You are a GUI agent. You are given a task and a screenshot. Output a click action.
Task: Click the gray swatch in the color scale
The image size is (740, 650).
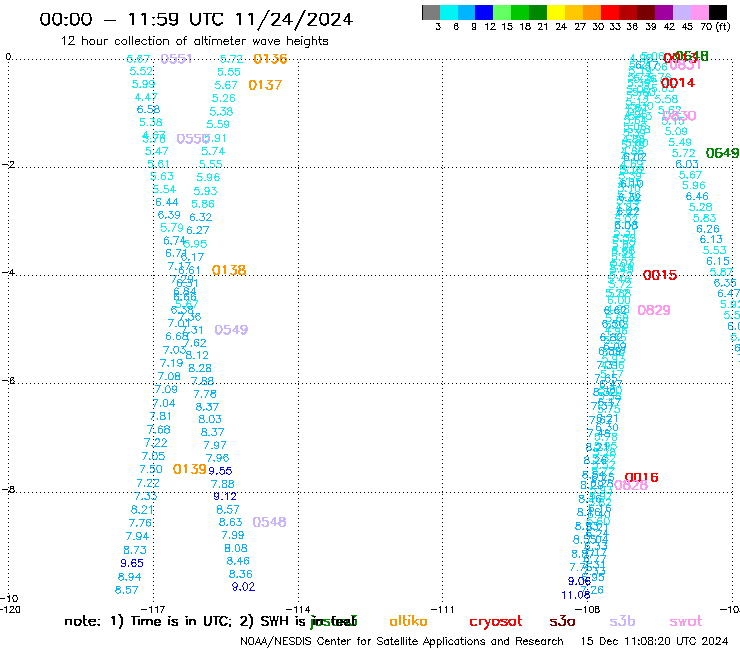431,12
